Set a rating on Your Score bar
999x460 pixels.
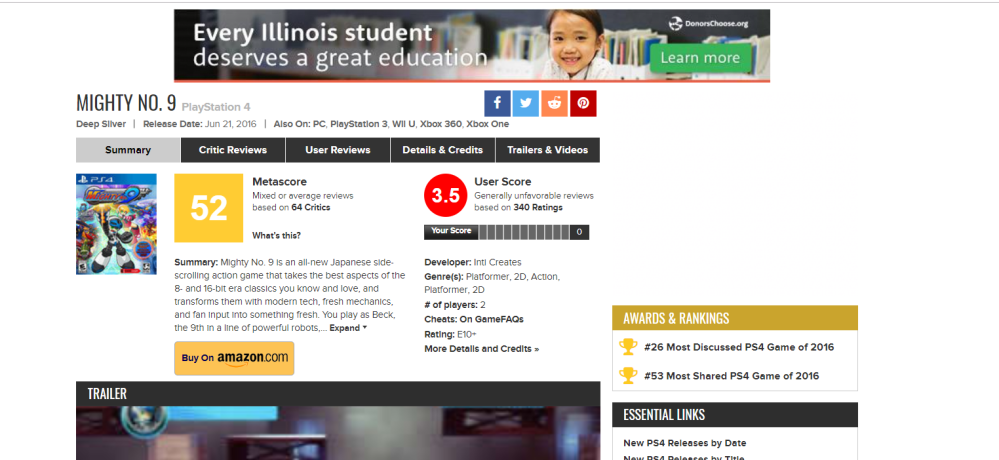(524, 232)
